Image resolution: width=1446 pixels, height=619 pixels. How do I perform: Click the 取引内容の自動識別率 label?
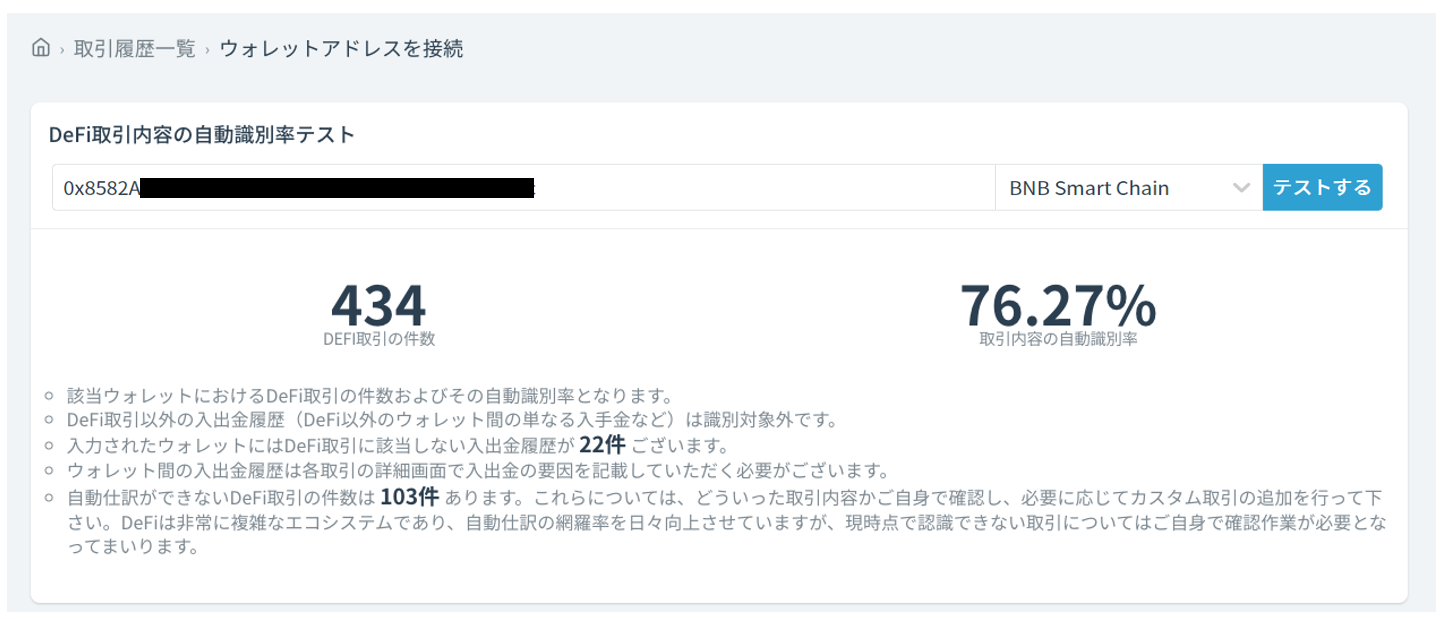click(x=1058, y=339)
